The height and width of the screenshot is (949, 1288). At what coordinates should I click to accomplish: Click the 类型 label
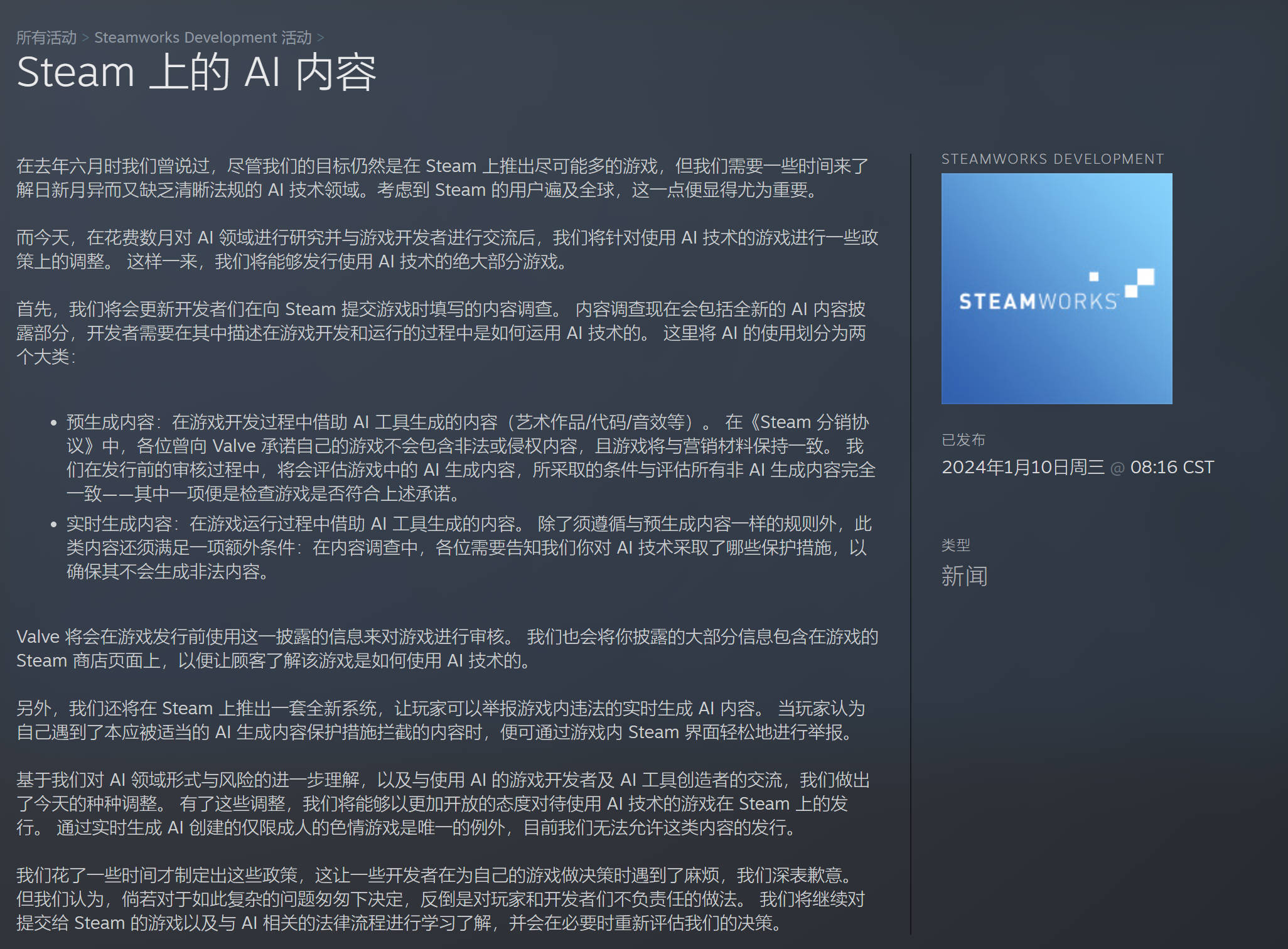click(956, 545)
